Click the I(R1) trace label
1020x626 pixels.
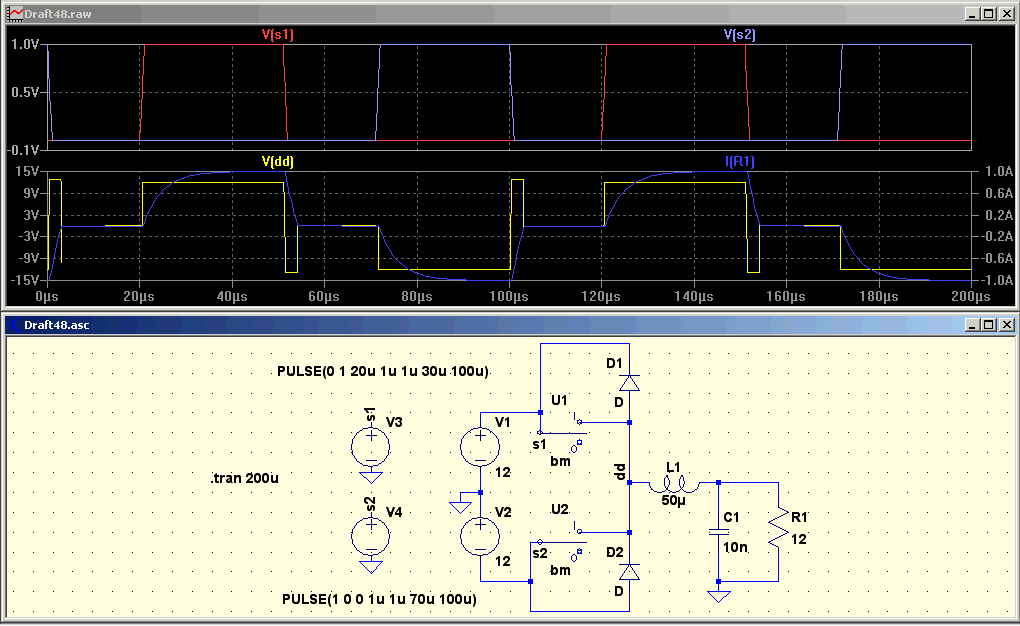coord(740,161)
